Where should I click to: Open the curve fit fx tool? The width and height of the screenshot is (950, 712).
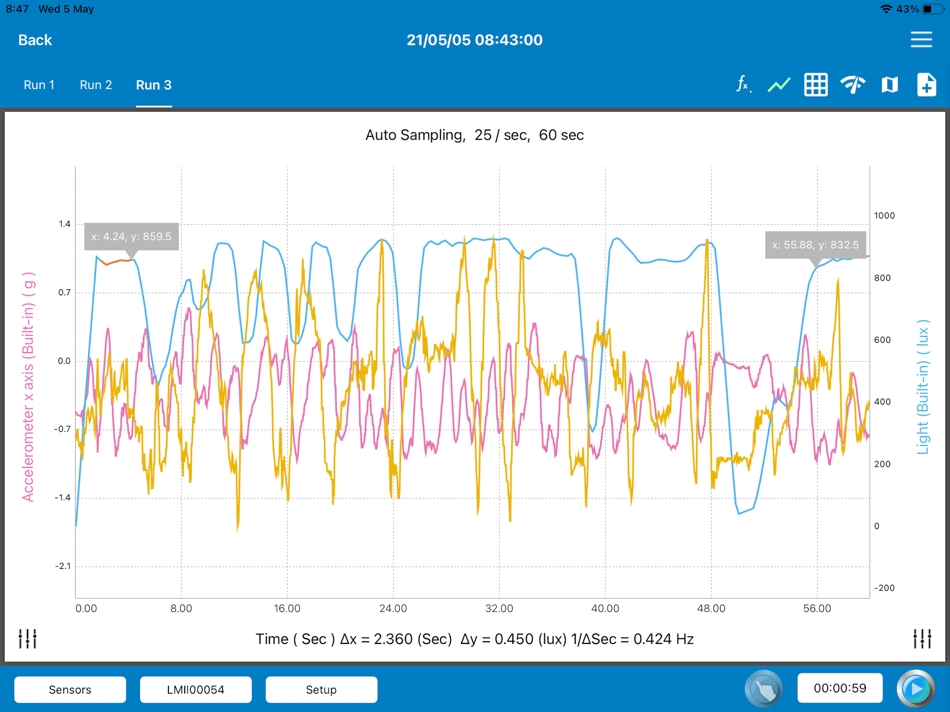tap(741, 85)
